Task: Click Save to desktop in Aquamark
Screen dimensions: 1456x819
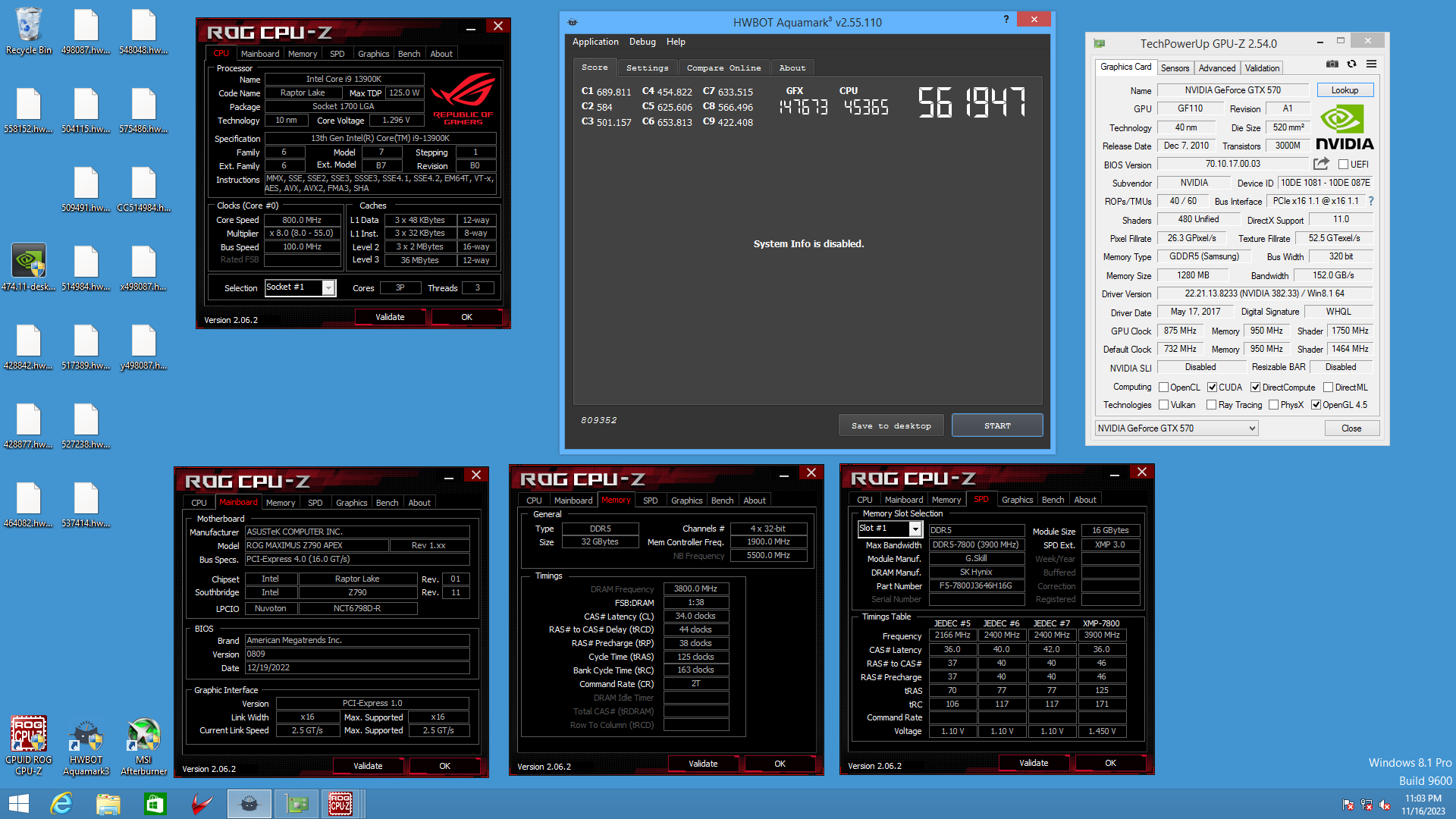Action: [891, 425]
